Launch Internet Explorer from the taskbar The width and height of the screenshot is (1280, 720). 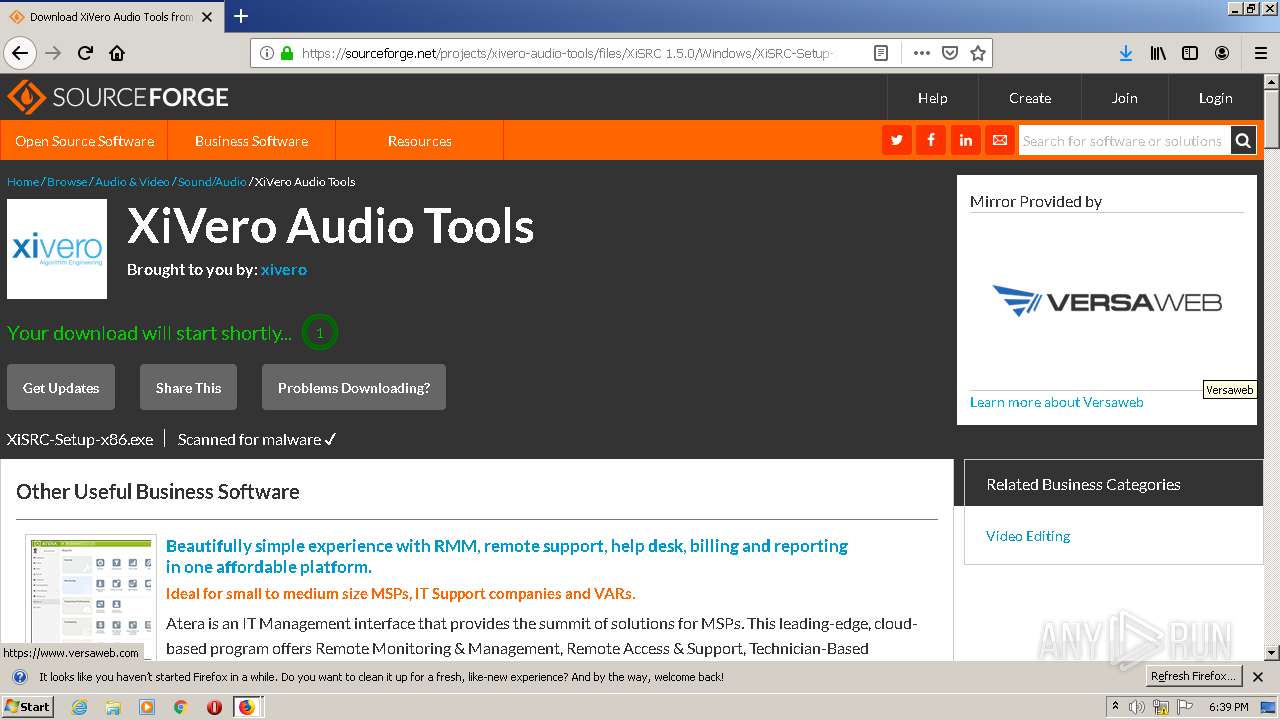pos(79,707)
